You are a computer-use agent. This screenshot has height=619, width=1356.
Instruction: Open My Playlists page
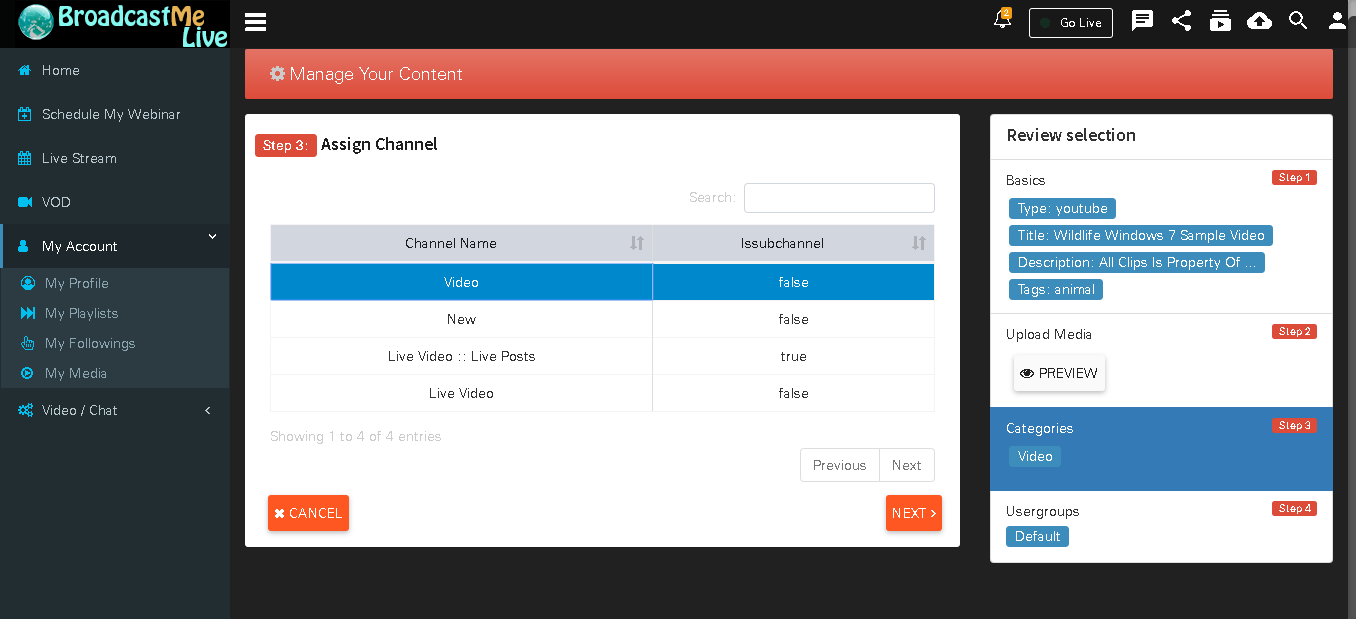pyautogui.click(x=81, y=313)
